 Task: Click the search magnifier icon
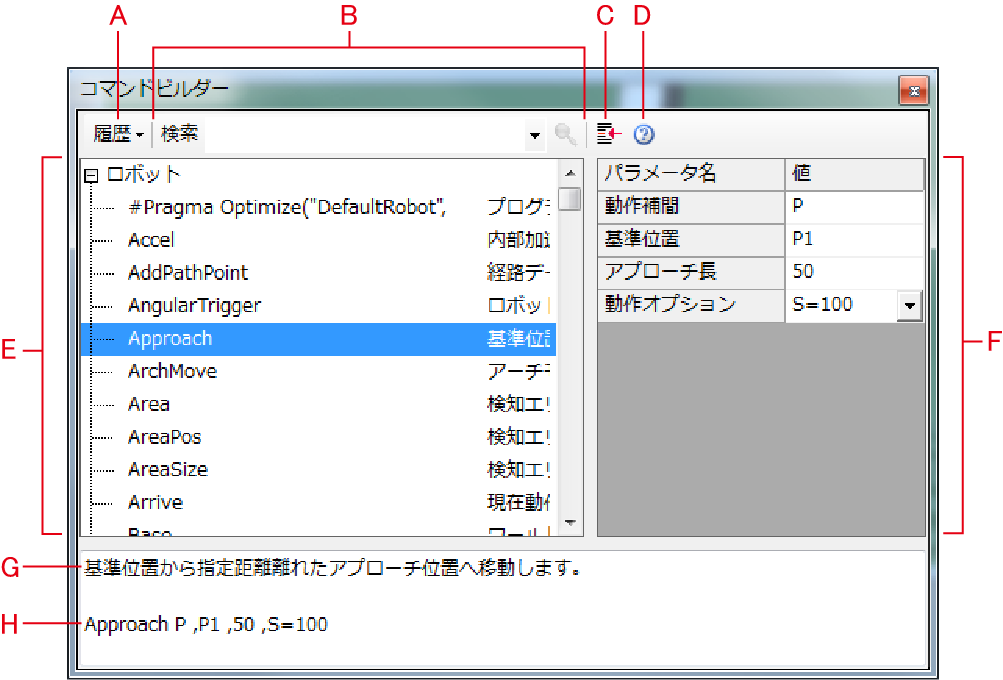(x=566, y=134)
